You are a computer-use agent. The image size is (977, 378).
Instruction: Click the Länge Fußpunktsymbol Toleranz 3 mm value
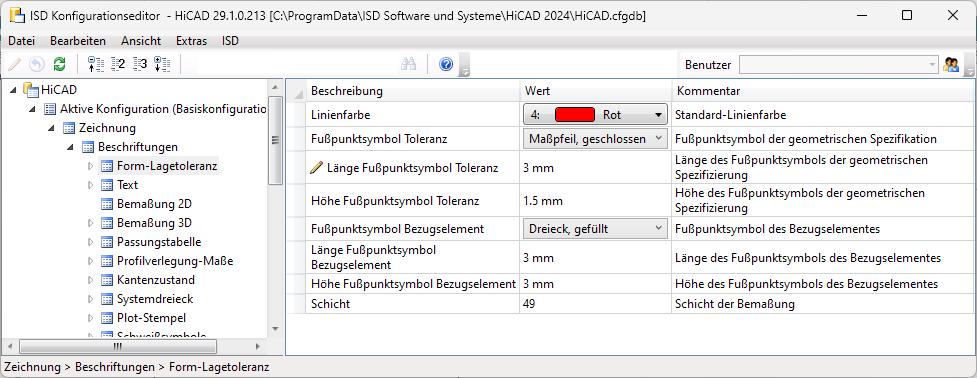point(596,168)
